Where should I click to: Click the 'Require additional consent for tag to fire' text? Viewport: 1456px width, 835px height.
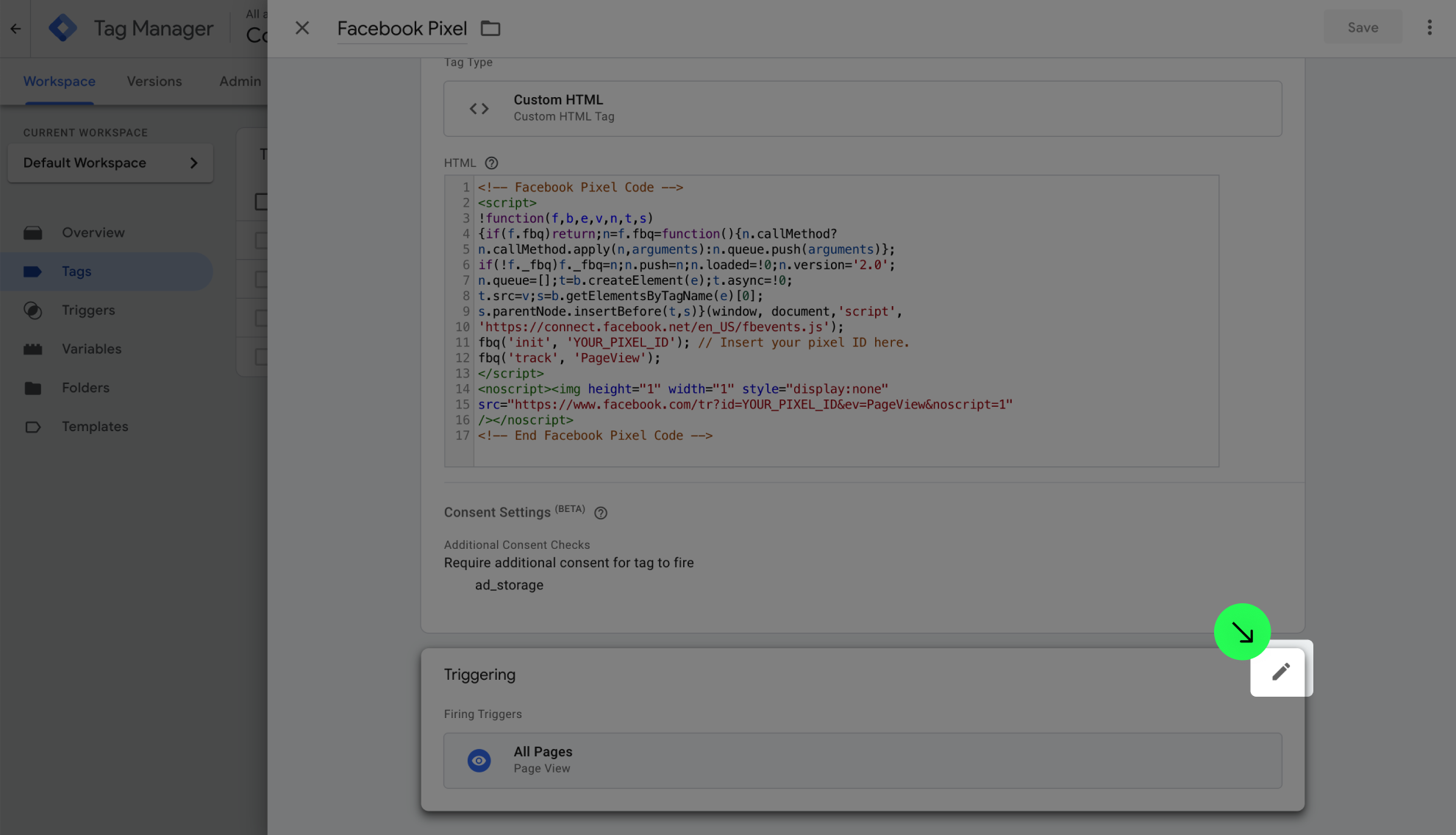pos(568,563)
